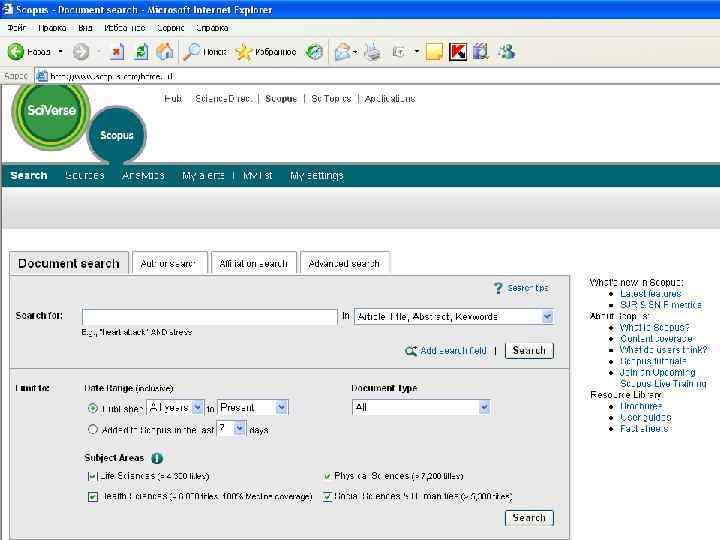Click the Search tips question mark icon
The height and width of the screenshot is (540, 720).
(498, 288)
